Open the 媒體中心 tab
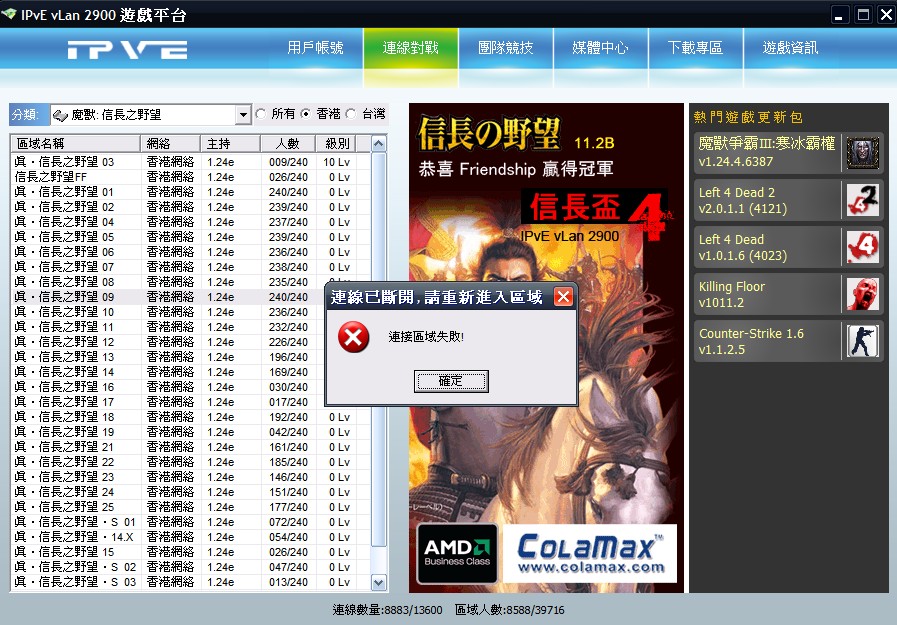This screenshot has width=897, height=625. click(x=601, y=48)
